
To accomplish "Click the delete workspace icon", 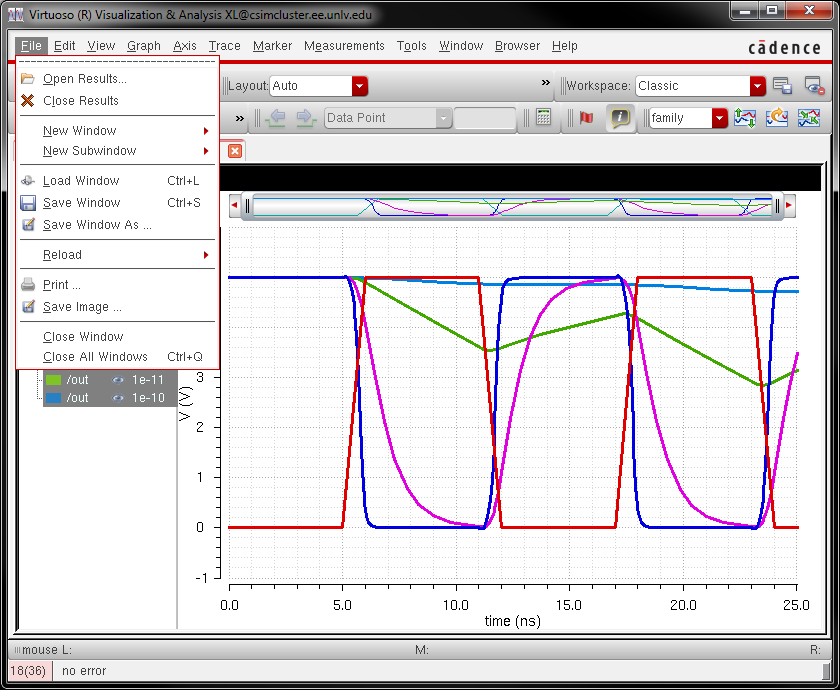I will click(x=812, y=86).
